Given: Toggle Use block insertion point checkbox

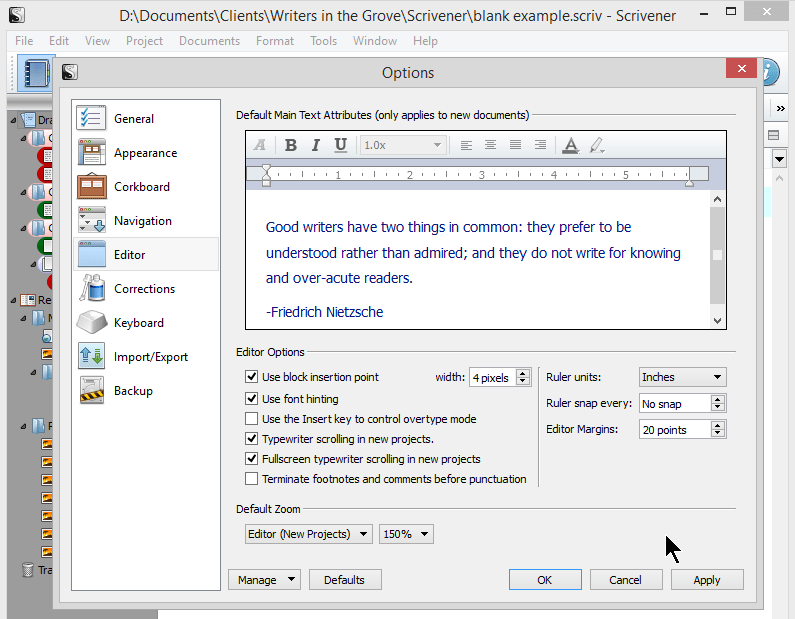Looking at the screenshot, I should (251, 377).
